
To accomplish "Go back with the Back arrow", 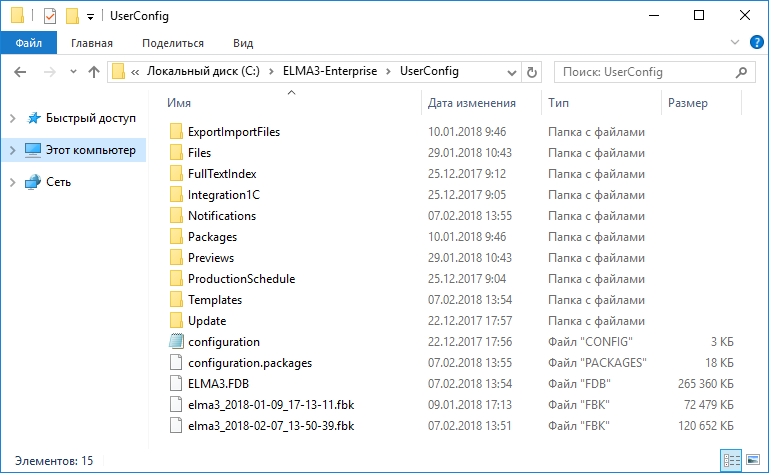I will coord(20,72).
